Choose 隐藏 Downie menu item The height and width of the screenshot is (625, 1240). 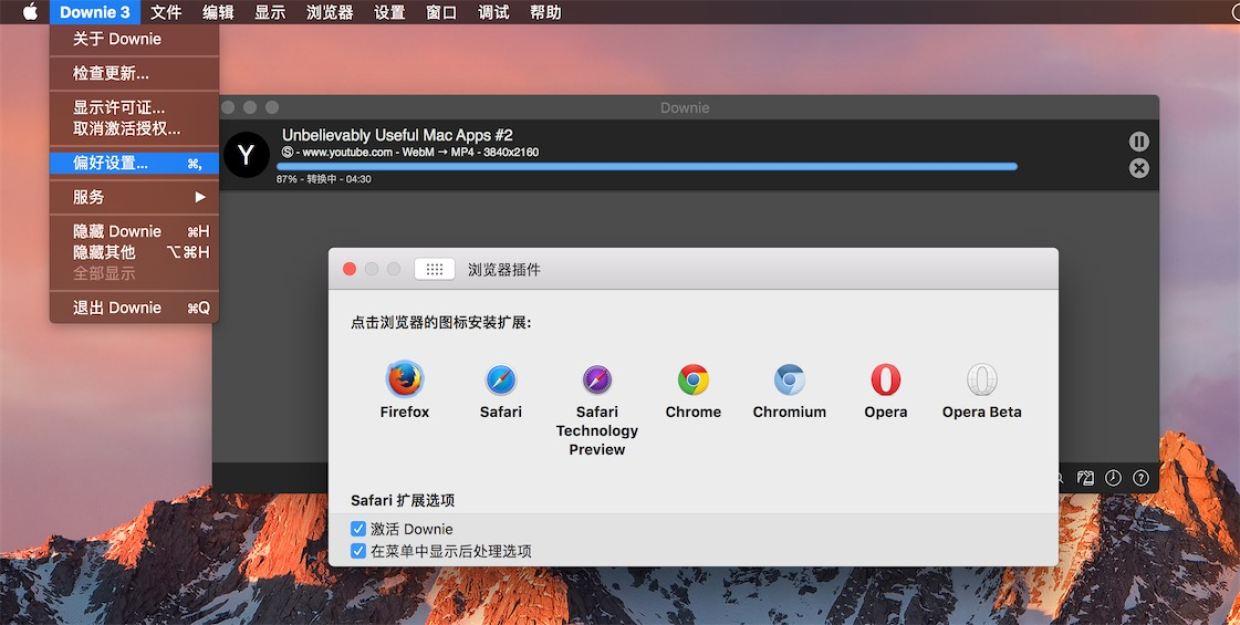(134, 231)
